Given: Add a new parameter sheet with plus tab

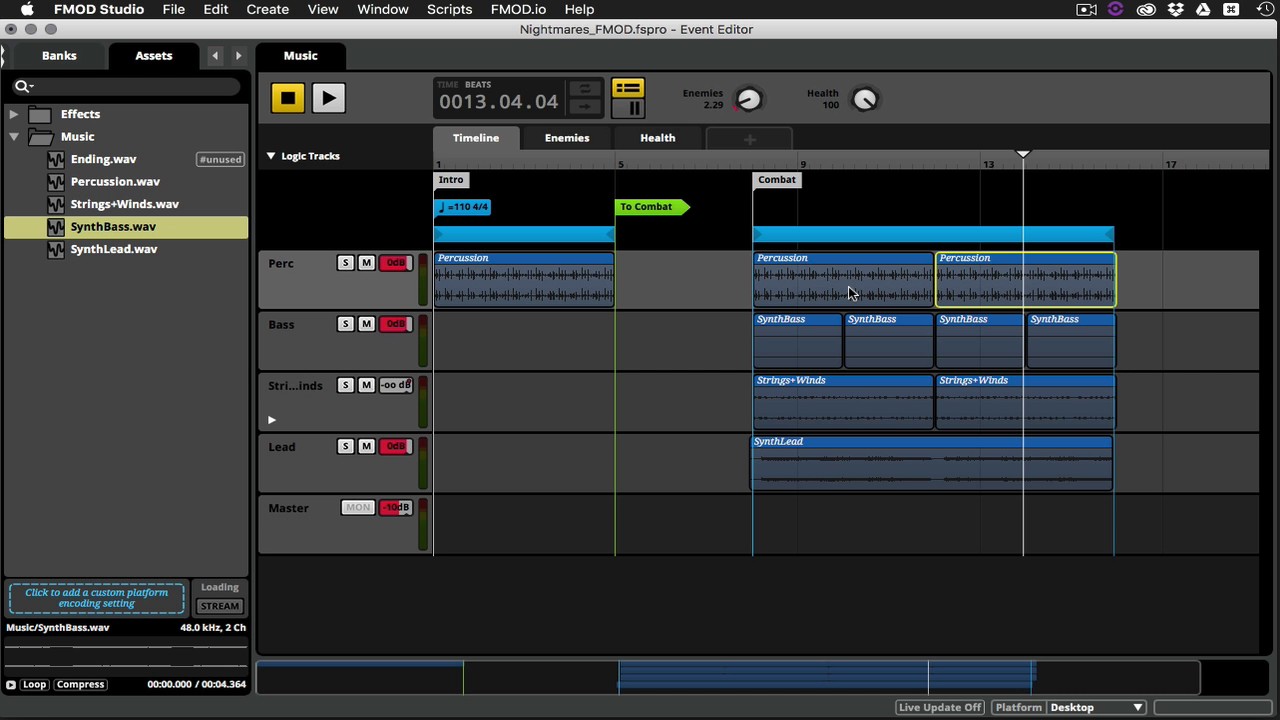Looking at the screenshot, I should coord(749,138).
